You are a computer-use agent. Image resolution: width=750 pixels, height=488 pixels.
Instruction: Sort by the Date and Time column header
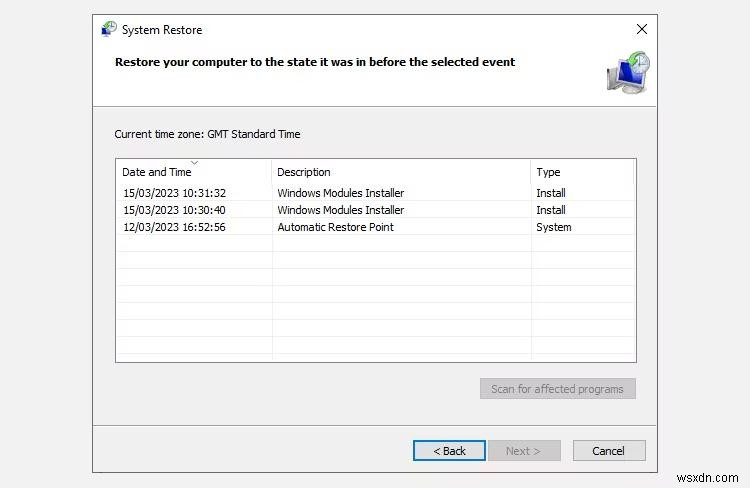coord(194,172)
